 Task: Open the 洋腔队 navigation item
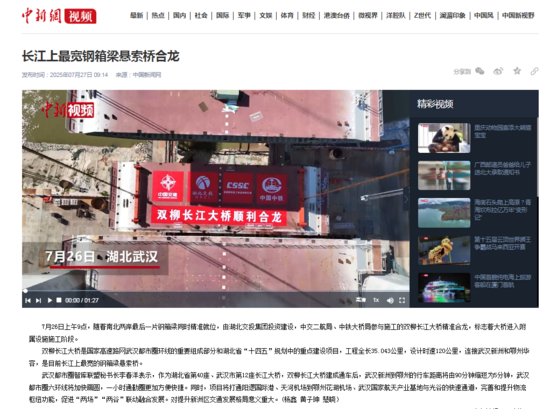(x=396, y=15)
